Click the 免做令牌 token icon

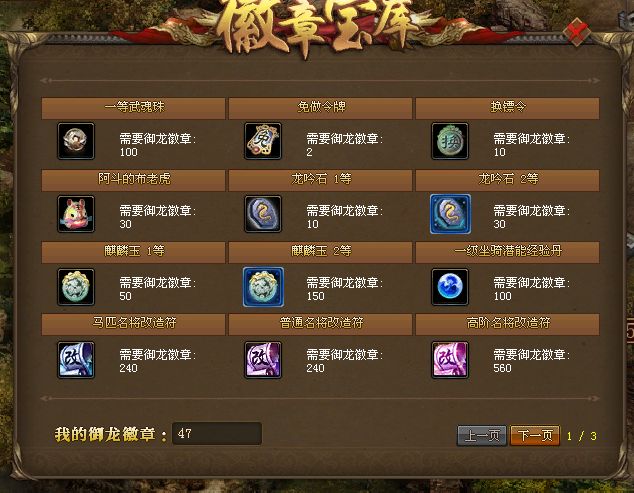tap(263, 141)
